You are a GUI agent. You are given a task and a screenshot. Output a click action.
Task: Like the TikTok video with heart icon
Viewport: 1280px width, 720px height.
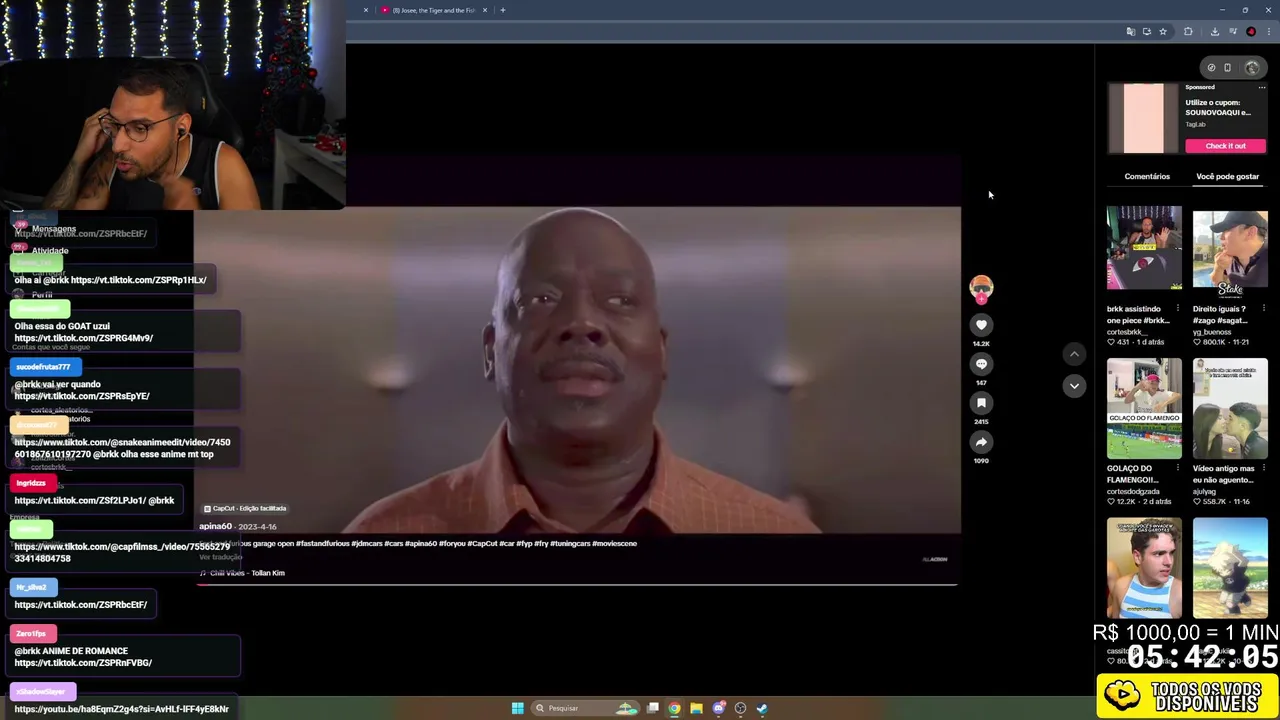tap(981, 325)
